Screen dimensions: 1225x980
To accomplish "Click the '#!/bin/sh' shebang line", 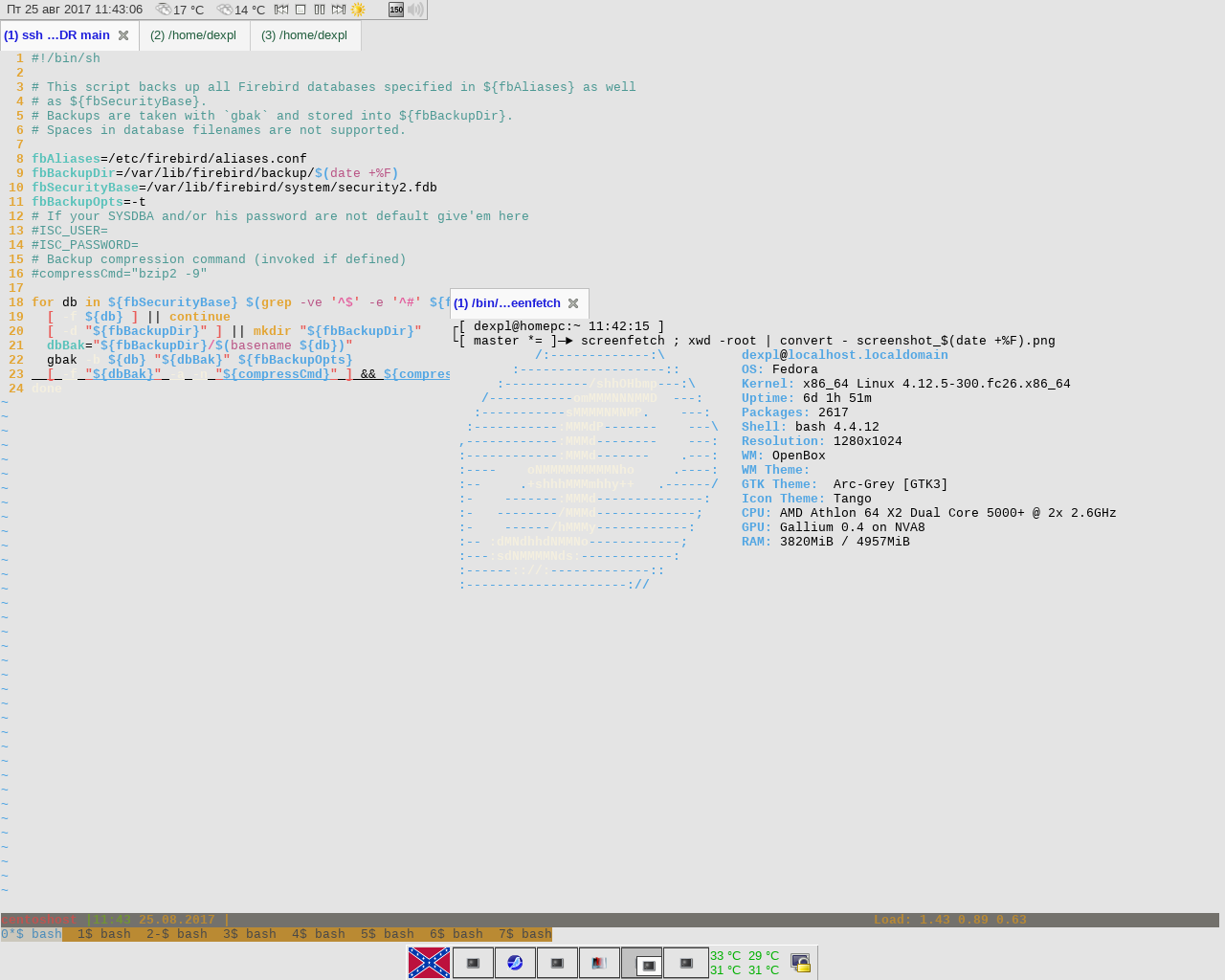I will point(66,58).
